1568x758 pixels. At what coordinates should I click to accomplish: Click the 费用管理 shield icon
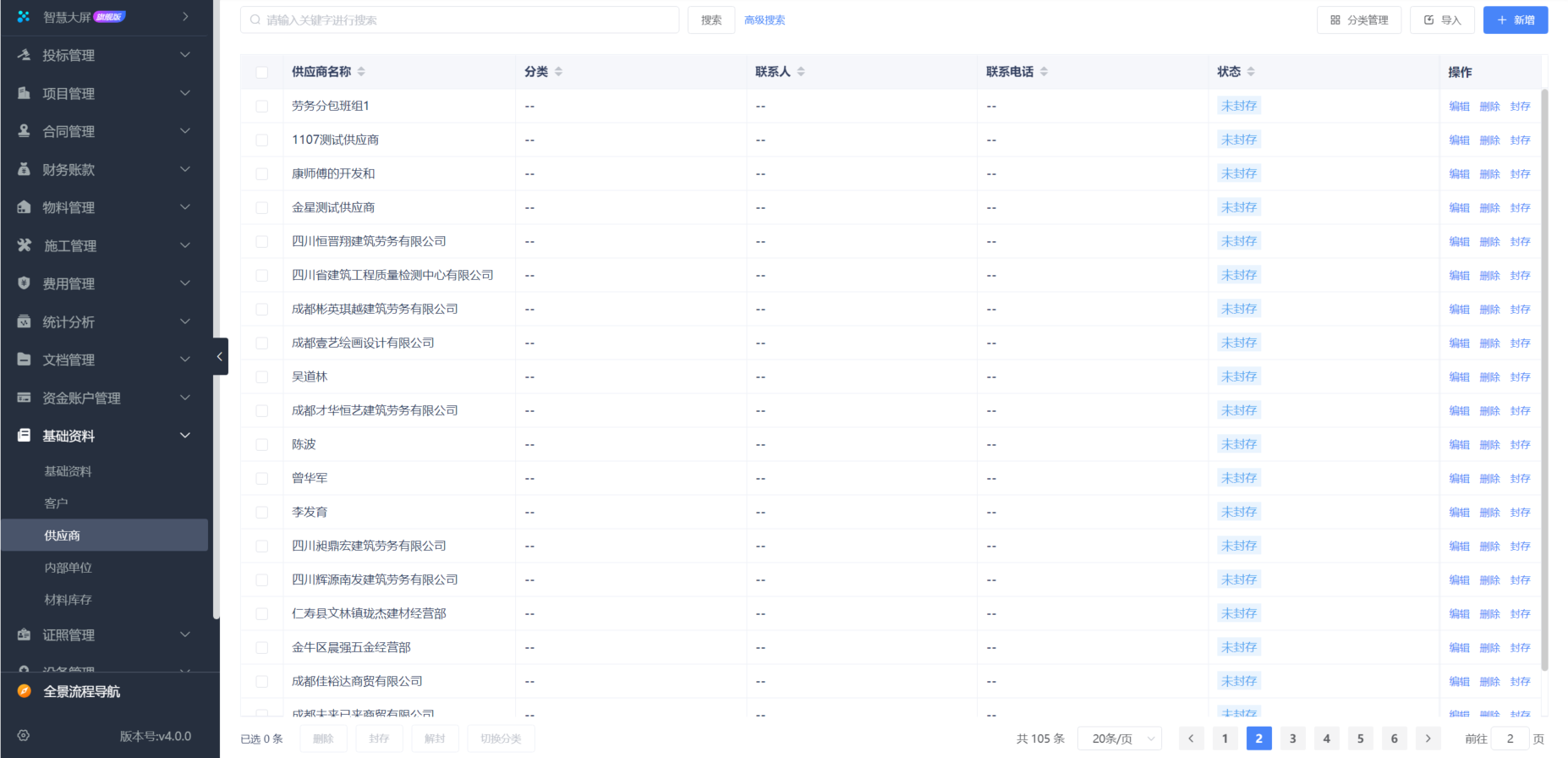24,283
